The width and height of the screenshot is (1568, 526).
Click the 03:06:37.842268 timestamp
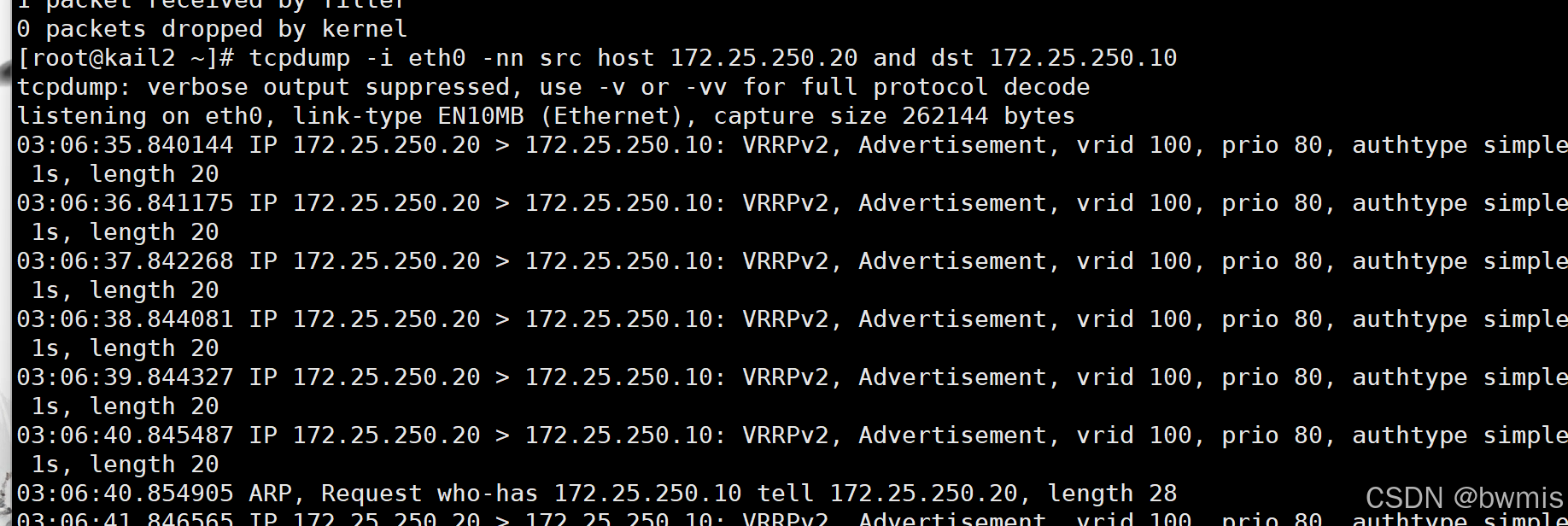pyautogui.click(x=125, y=261)
